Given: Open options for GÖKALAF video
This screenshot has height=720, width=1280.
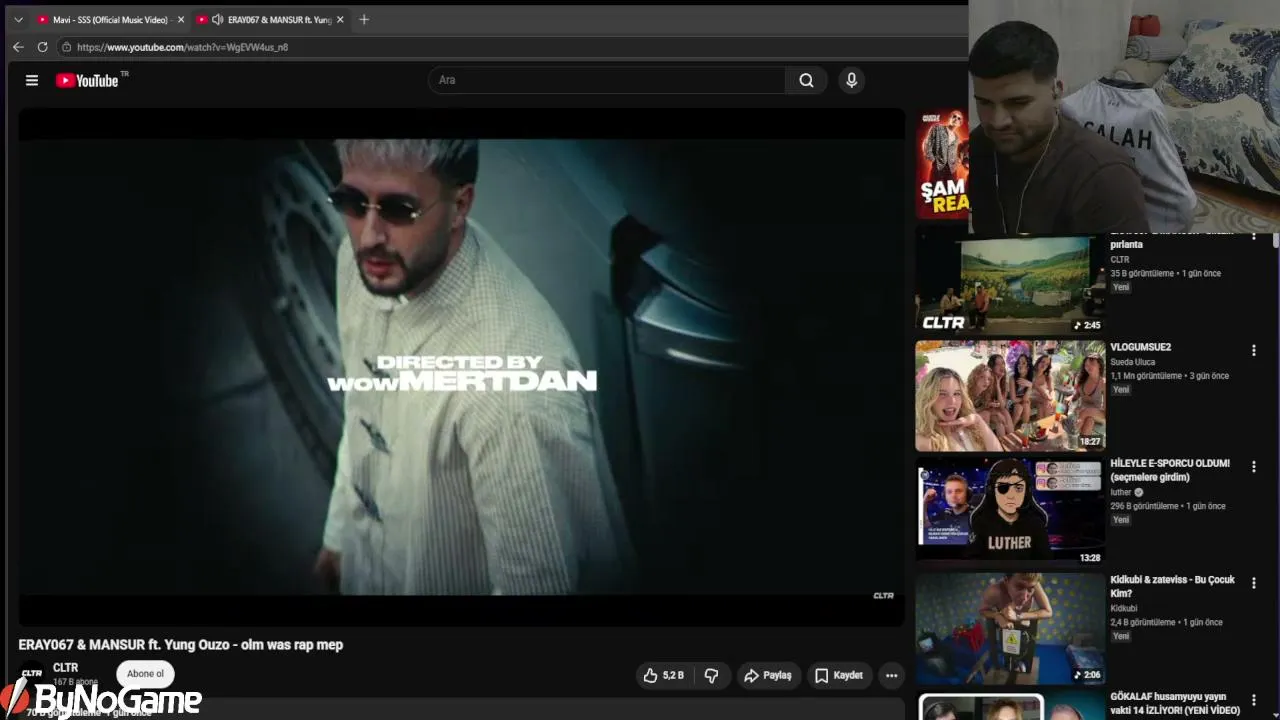Looking at the screenshot, I should pos(1253,700).
